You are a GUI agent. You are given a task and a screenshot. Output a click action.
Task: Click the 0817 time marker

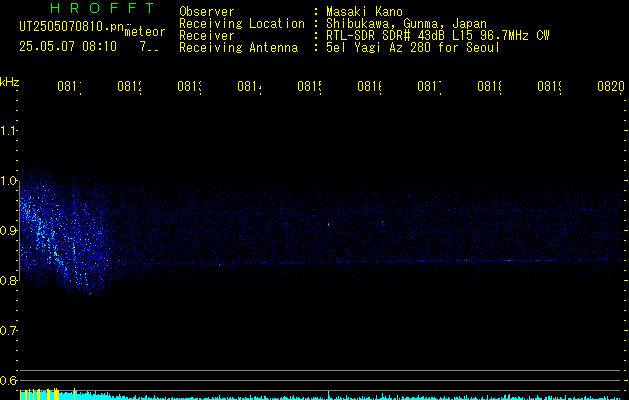[x=429, y=86]
